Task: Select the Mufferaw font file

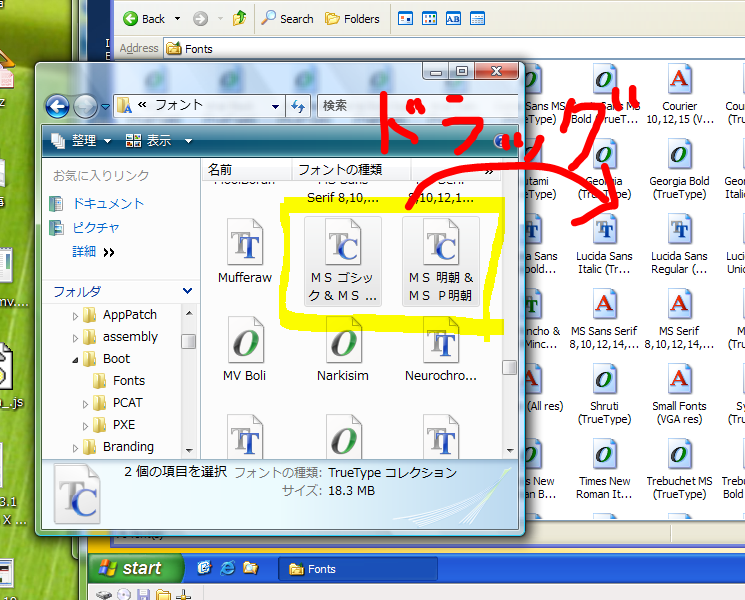Action: point(245,251)
